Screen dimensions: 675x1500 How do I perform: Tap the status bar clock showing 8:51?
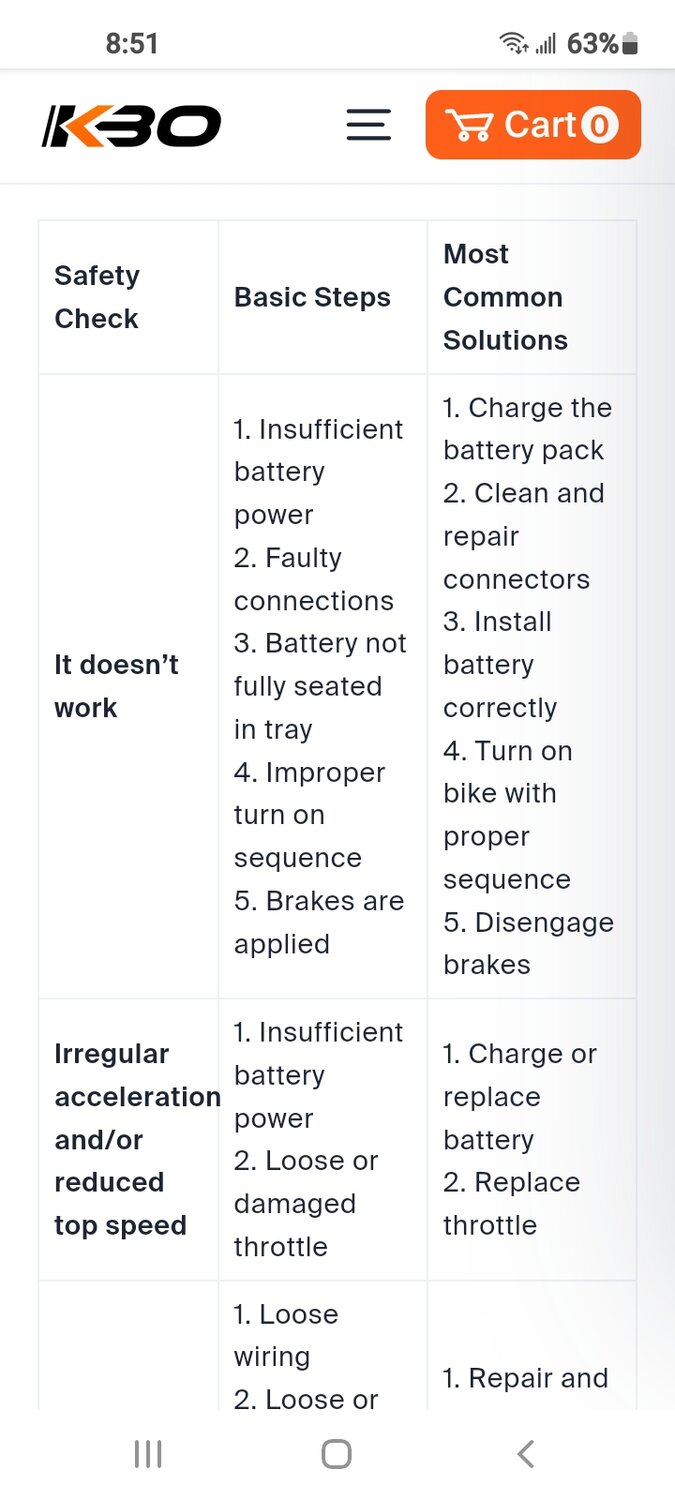pyautogui.click(x=132, y=44)
